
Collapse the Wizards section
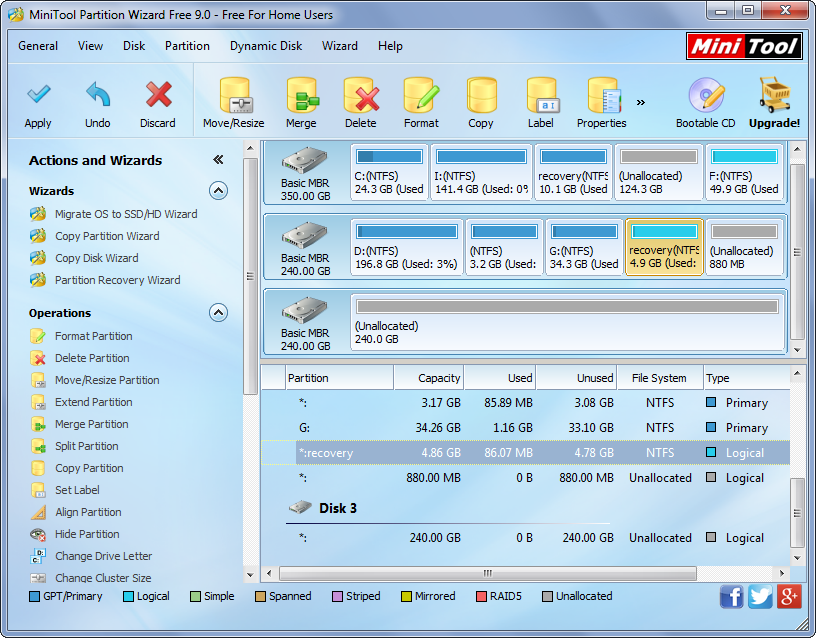click(x=219, y=191)
